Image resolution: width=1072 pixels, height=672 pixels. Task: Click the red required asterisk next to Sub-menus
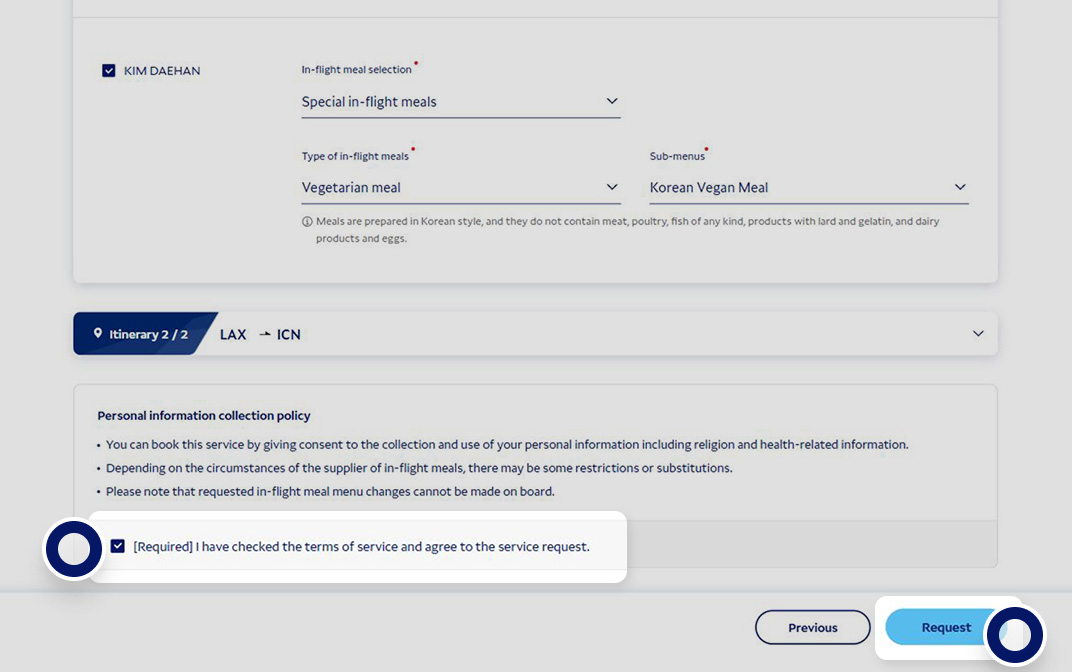click(x=706, y=149)
